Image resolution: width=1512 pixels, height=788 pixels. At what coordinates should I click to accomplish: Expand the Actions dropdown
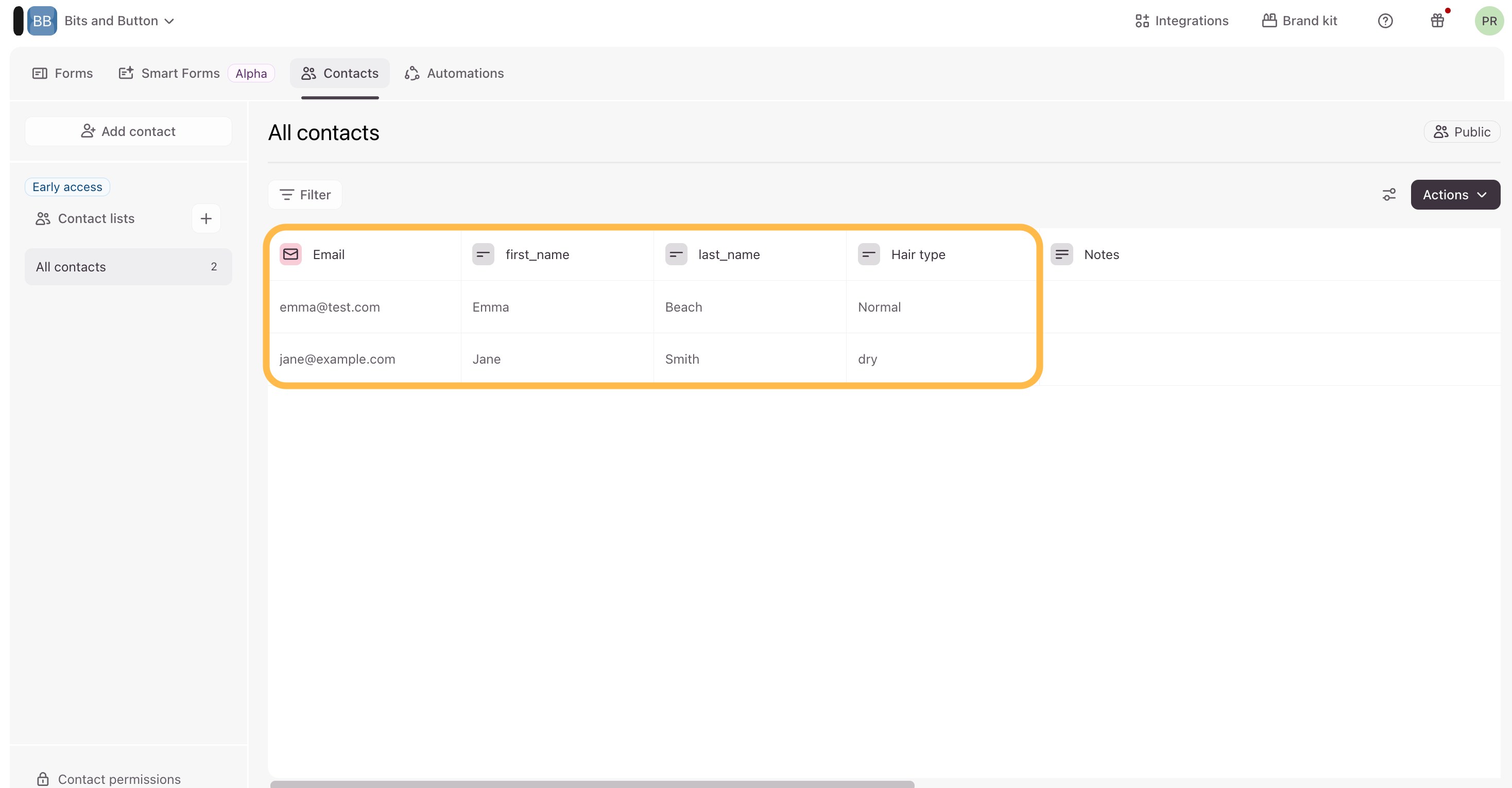coord(1455,194)
